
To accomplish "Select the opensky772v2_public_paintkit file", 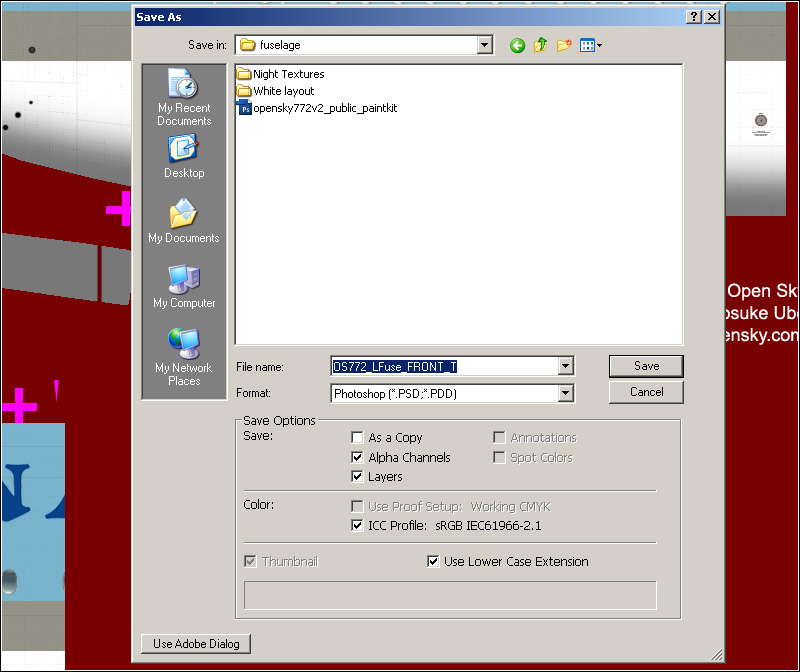I will 324,108.
